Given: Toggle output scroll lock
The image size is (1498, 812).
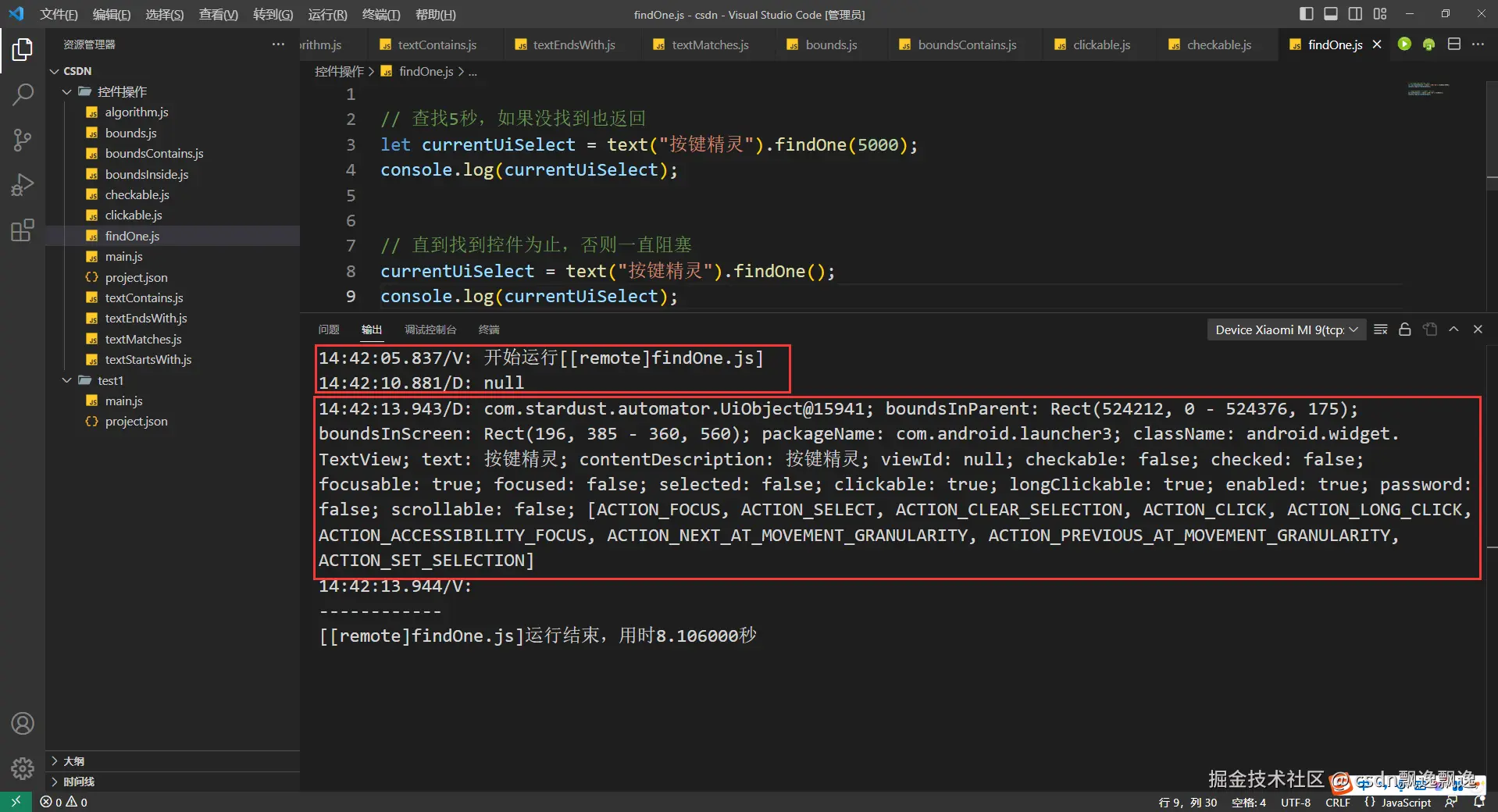Looking at the screenshot, I should click(1404, 329).
